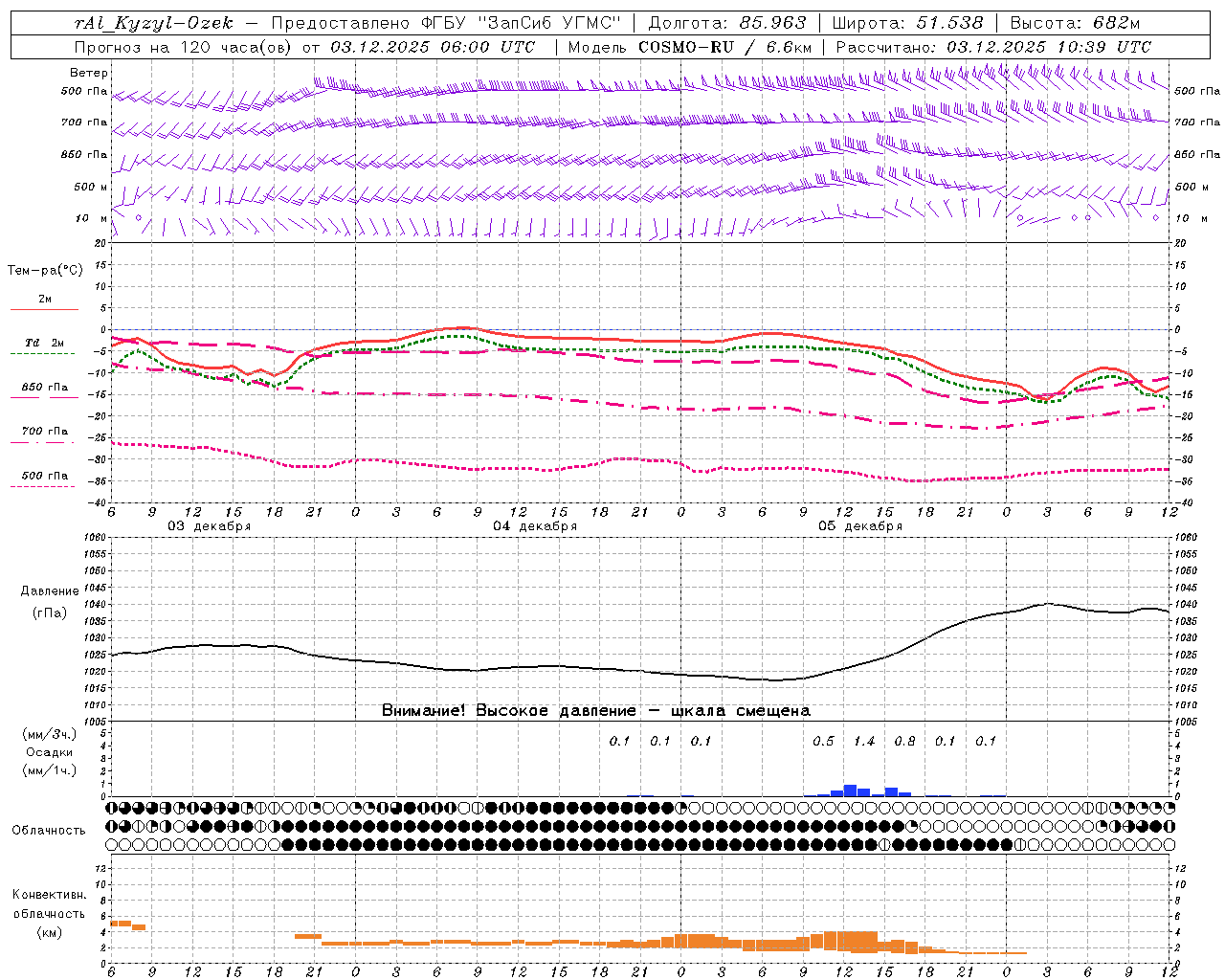Click the station name rAl_Kyzyl-Ozek
The height and width of the screenshot is (980, 1225).
click(153, 23)
